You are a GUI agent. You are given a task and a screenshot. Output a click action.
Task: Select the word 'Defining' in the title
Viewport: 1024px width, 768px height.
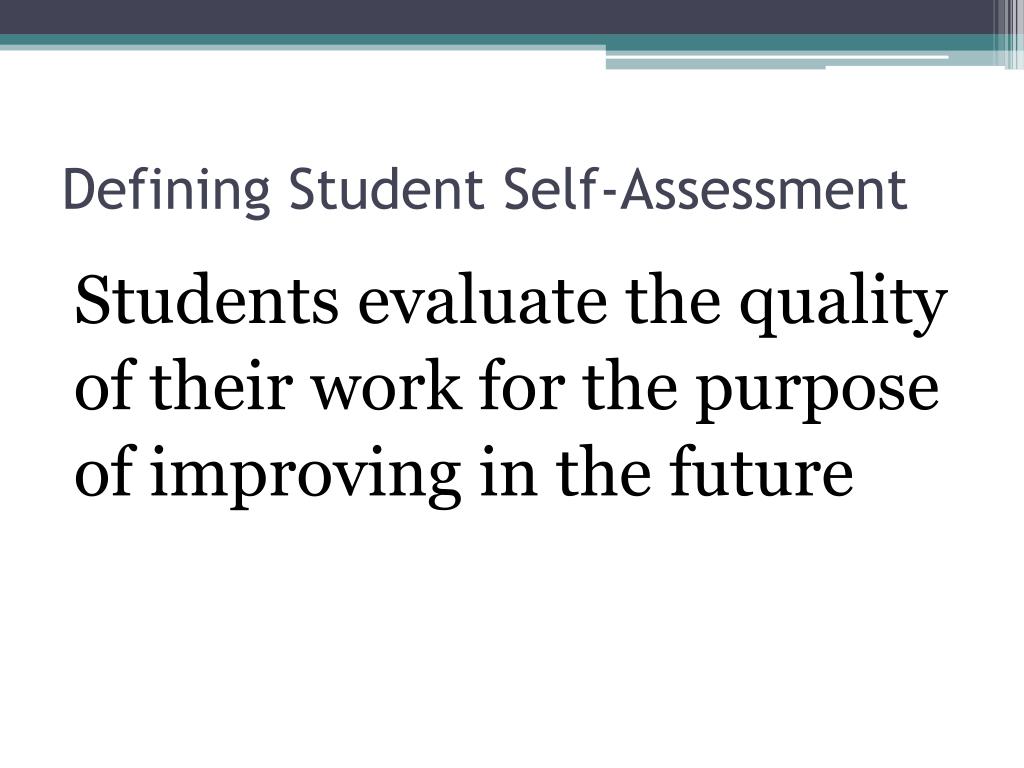167,191
